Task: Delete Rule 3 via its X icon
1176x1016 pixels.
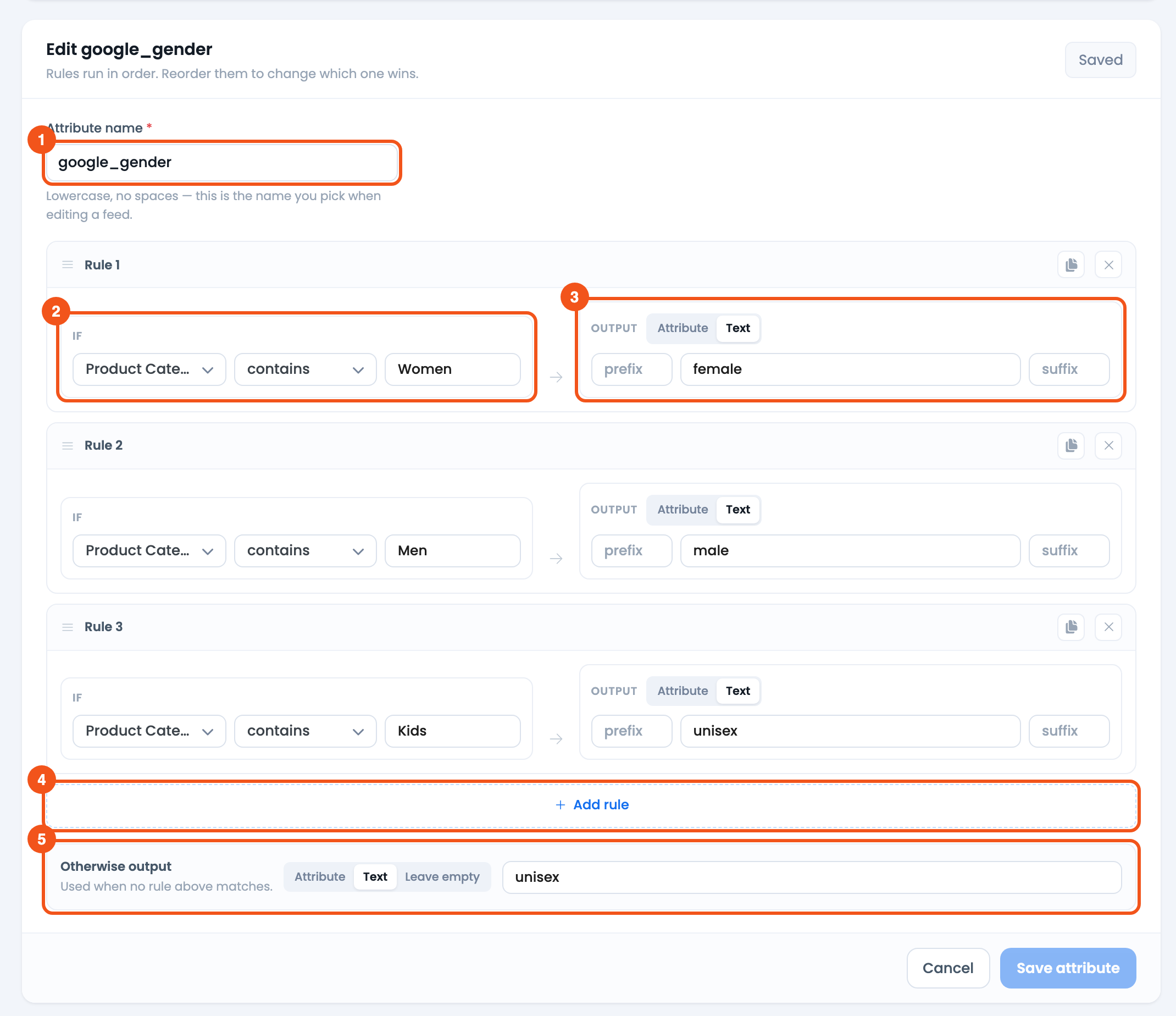Action: tap(1108, 627)
